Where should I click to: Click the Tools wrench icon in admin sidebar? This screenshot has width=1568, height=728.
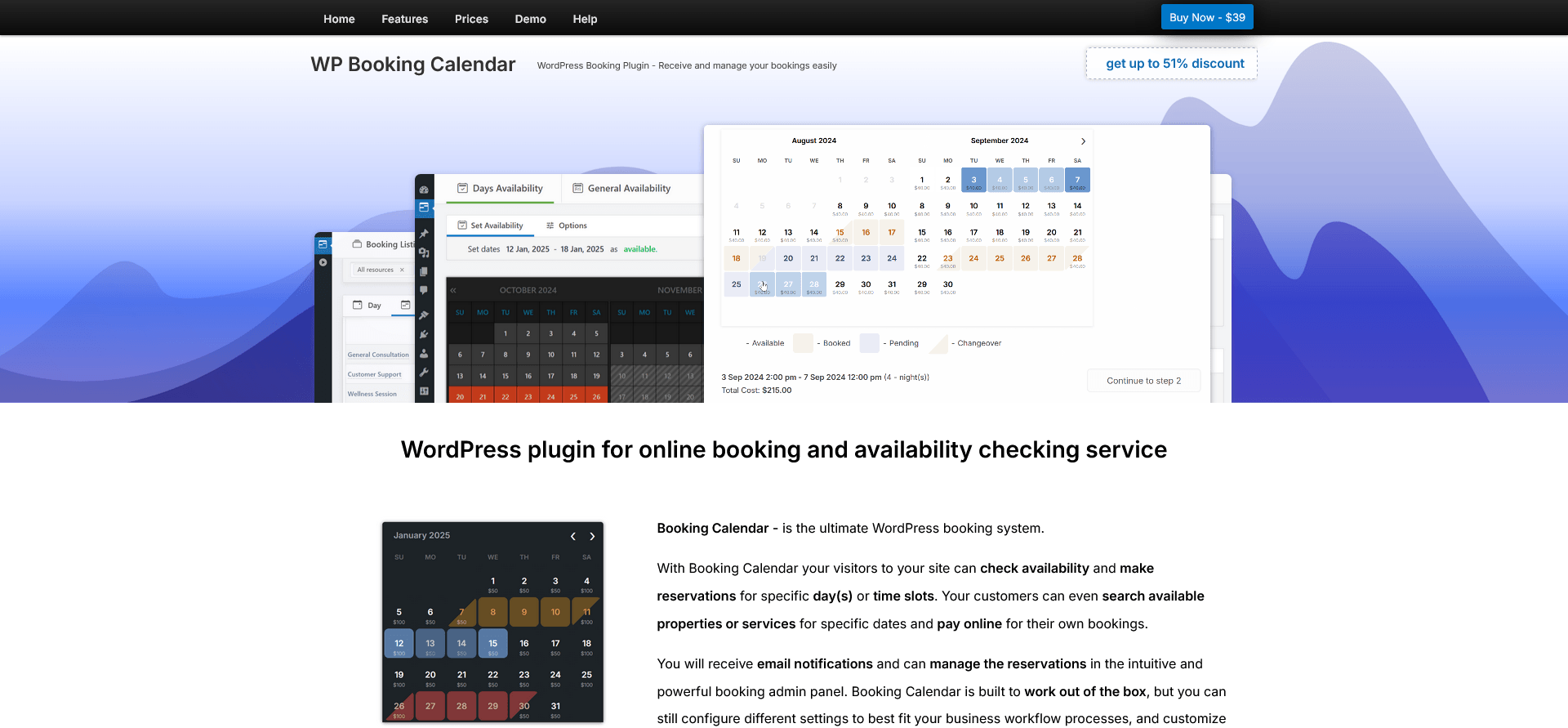click(424, 373)
